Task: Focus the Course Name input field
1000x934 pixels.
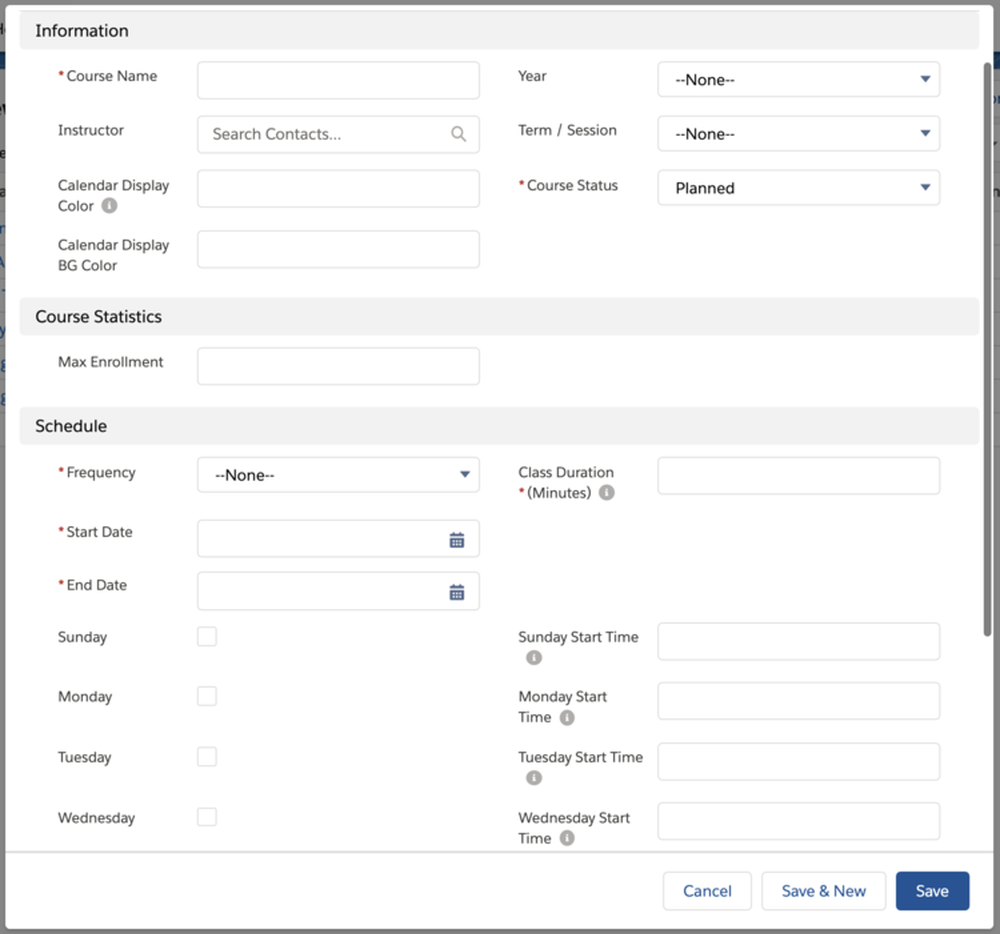Action: point(338,80)
